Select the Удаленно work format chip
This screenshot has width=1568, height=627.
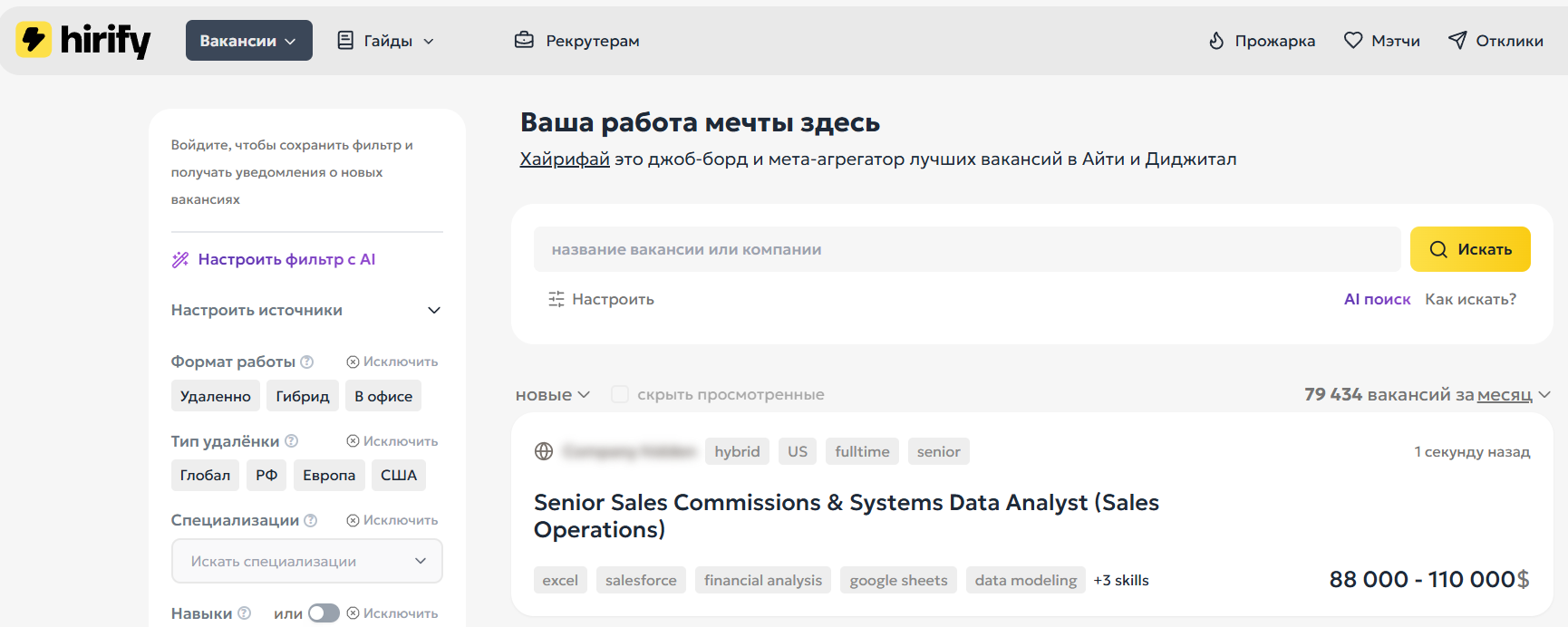pos(215,396)
